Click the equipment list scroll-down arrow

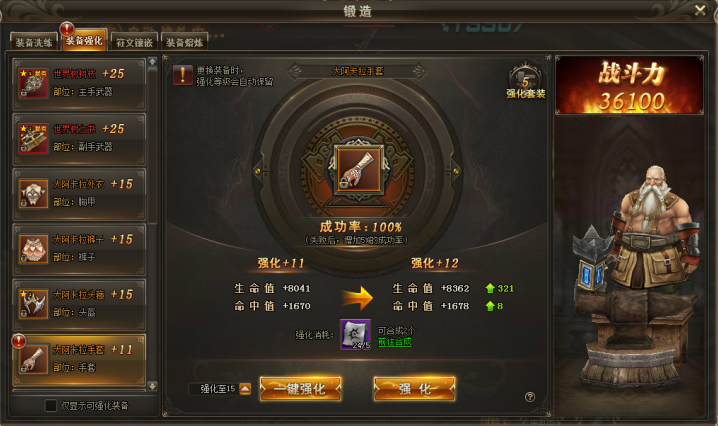coord(152,386)
